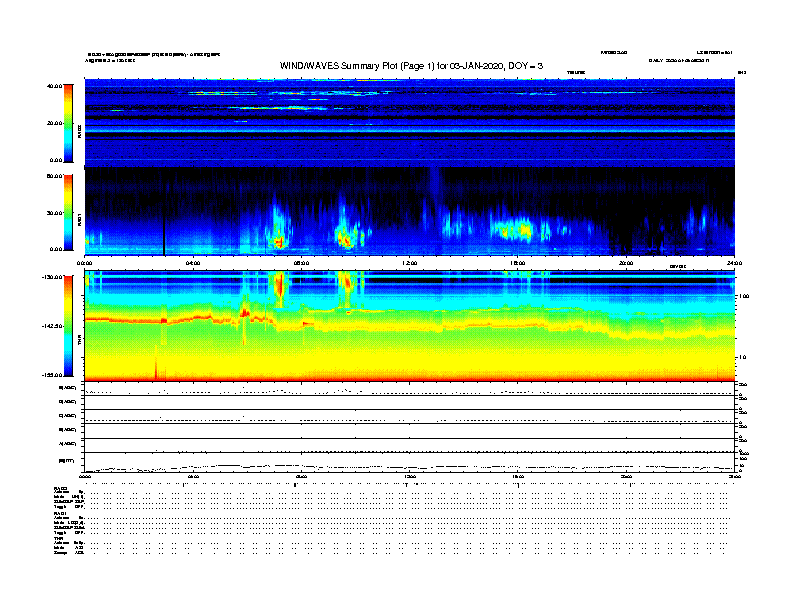The width and height of the screenshot is (792, 612).
Task: Select the 30.00 label on RAD1 scale
Action: tap(54, 213)
